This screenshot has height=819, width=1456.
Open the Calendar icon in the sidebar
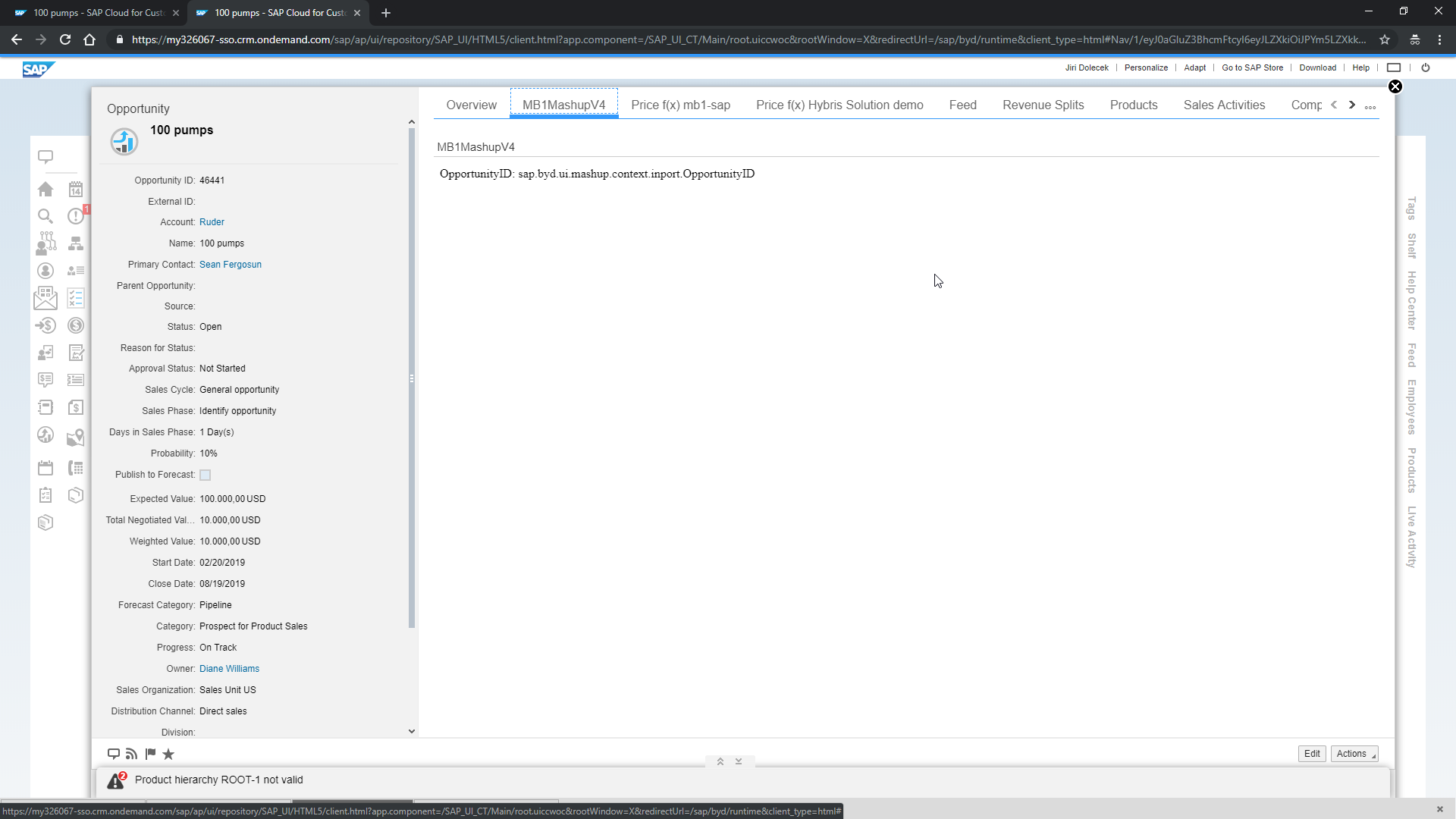coord(76,189)
